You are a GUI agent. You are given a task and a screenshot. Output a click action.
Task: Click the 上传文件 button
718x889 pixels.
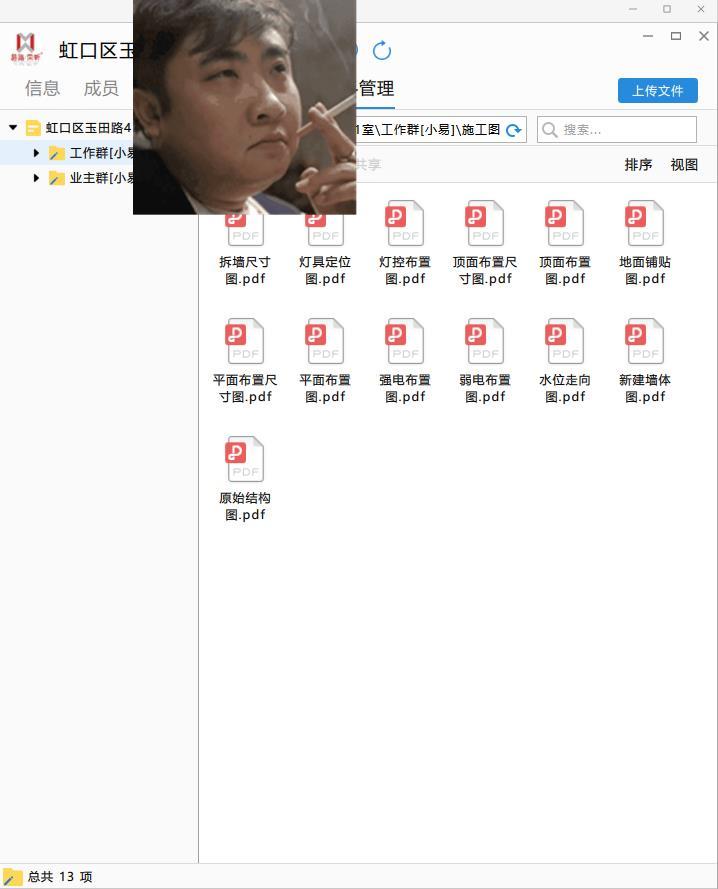(x=657, y=90)
